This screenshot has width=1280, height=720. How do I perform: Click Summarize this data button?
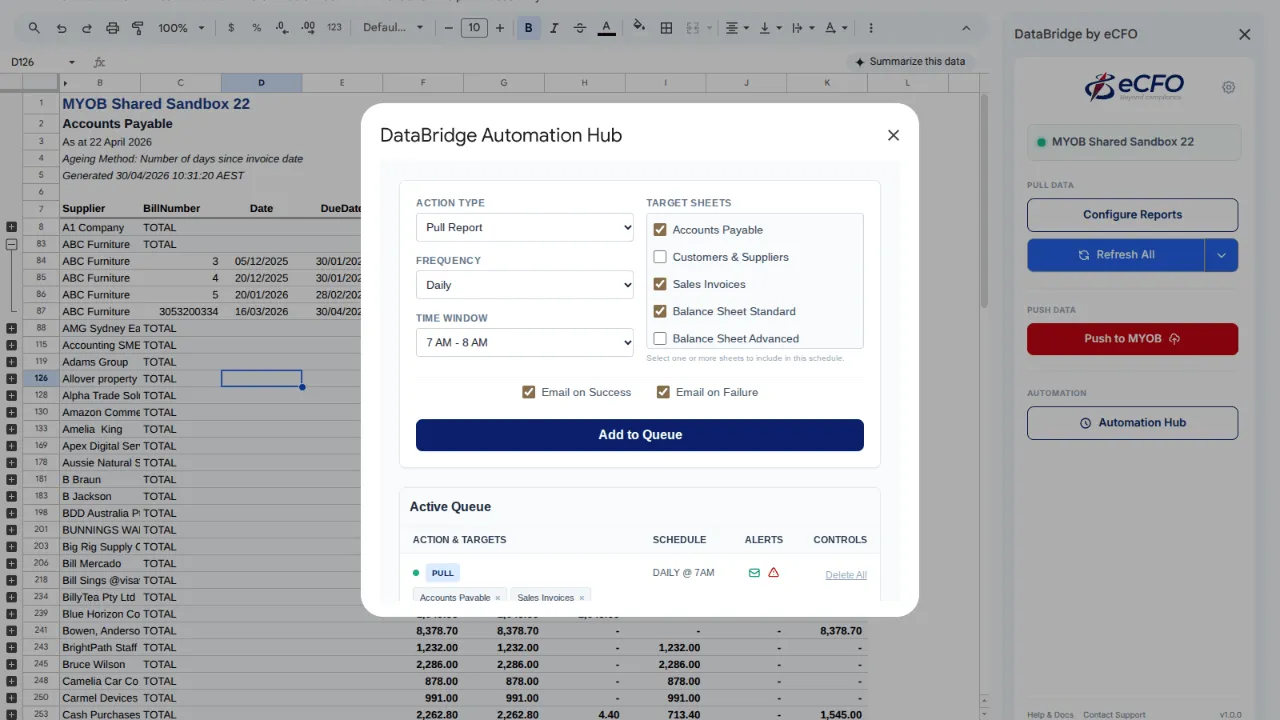pyautogui.click(x=910, y=62)
